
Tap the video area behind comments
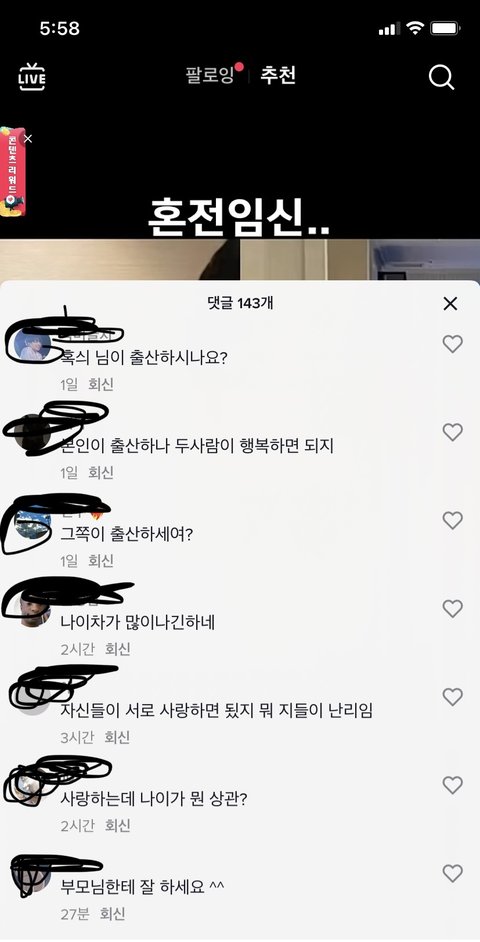240,180
